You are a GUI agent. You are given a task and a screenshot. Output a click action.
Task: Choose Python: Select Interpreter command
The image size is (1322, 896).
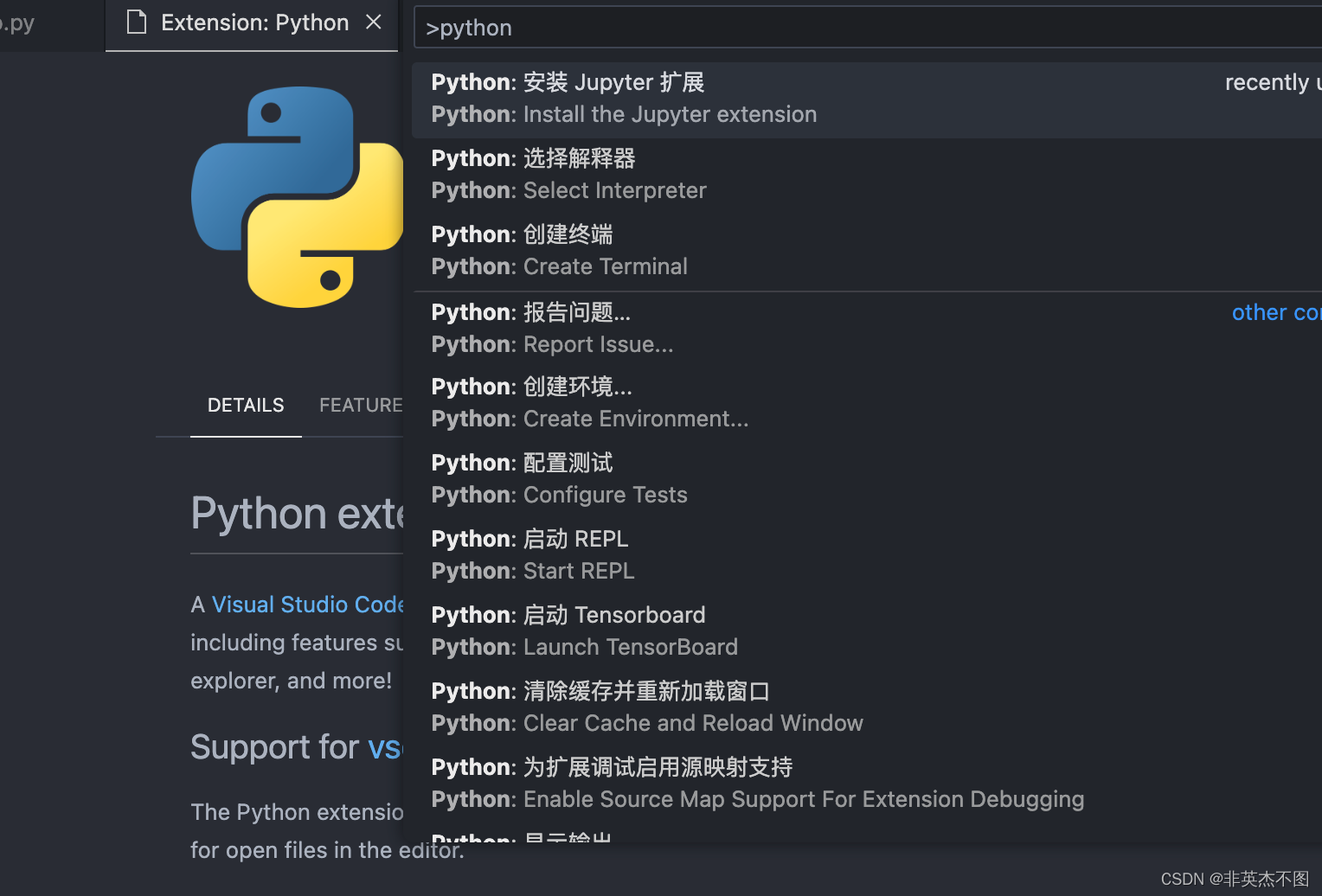(x=867, y=175)
